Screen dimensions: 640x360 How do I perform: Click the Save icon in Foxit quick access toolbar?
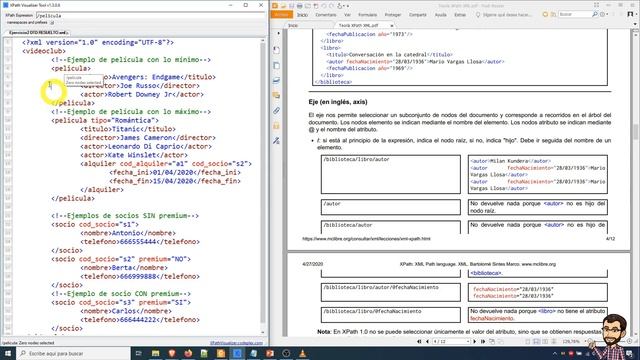[x=291, y=6]
